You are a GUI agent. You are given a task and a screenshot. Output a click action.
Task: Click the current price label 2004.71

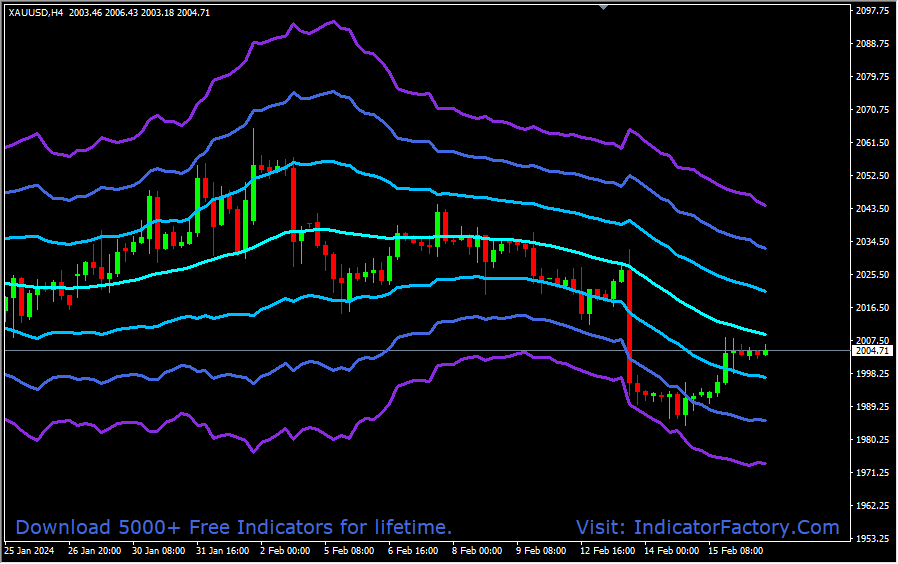point(873,350)
